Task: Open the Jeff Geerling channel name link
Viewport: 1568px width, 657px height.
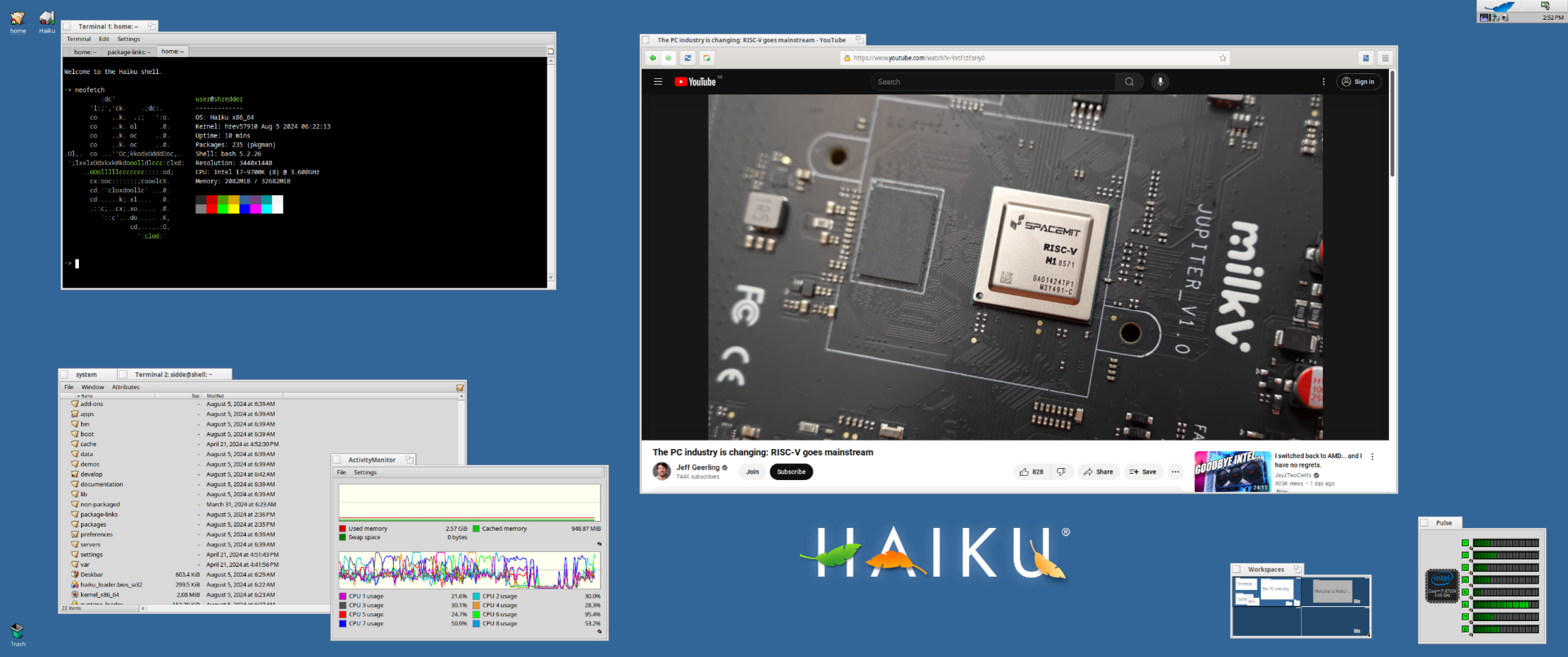Action: point(698,467)
